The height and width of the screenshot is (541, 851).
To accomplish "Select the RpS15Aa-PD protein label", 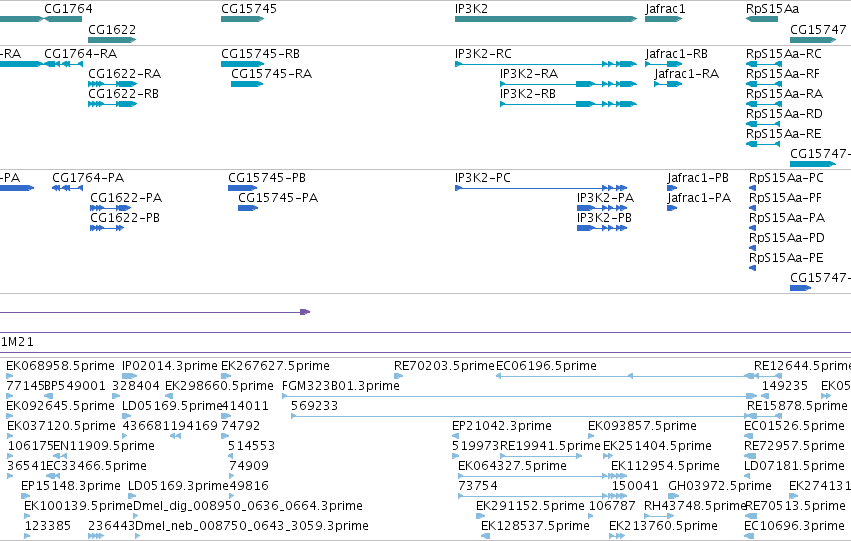I will pyautogui.click(x=786, y=238).
